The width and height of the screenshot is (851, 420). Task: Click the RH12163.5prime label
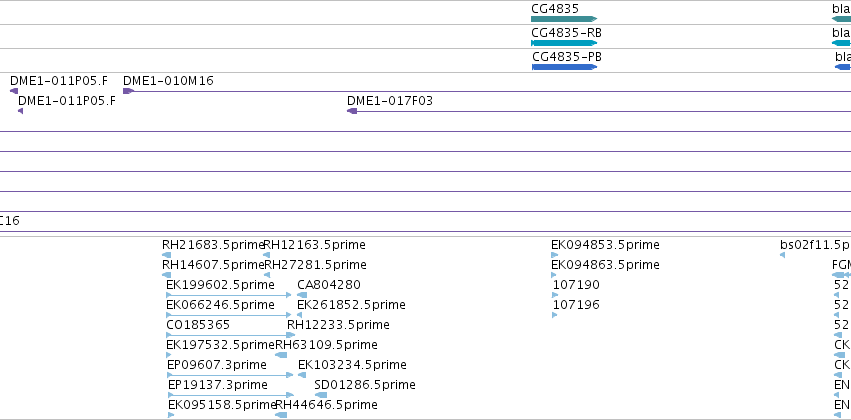click(315, 245)
